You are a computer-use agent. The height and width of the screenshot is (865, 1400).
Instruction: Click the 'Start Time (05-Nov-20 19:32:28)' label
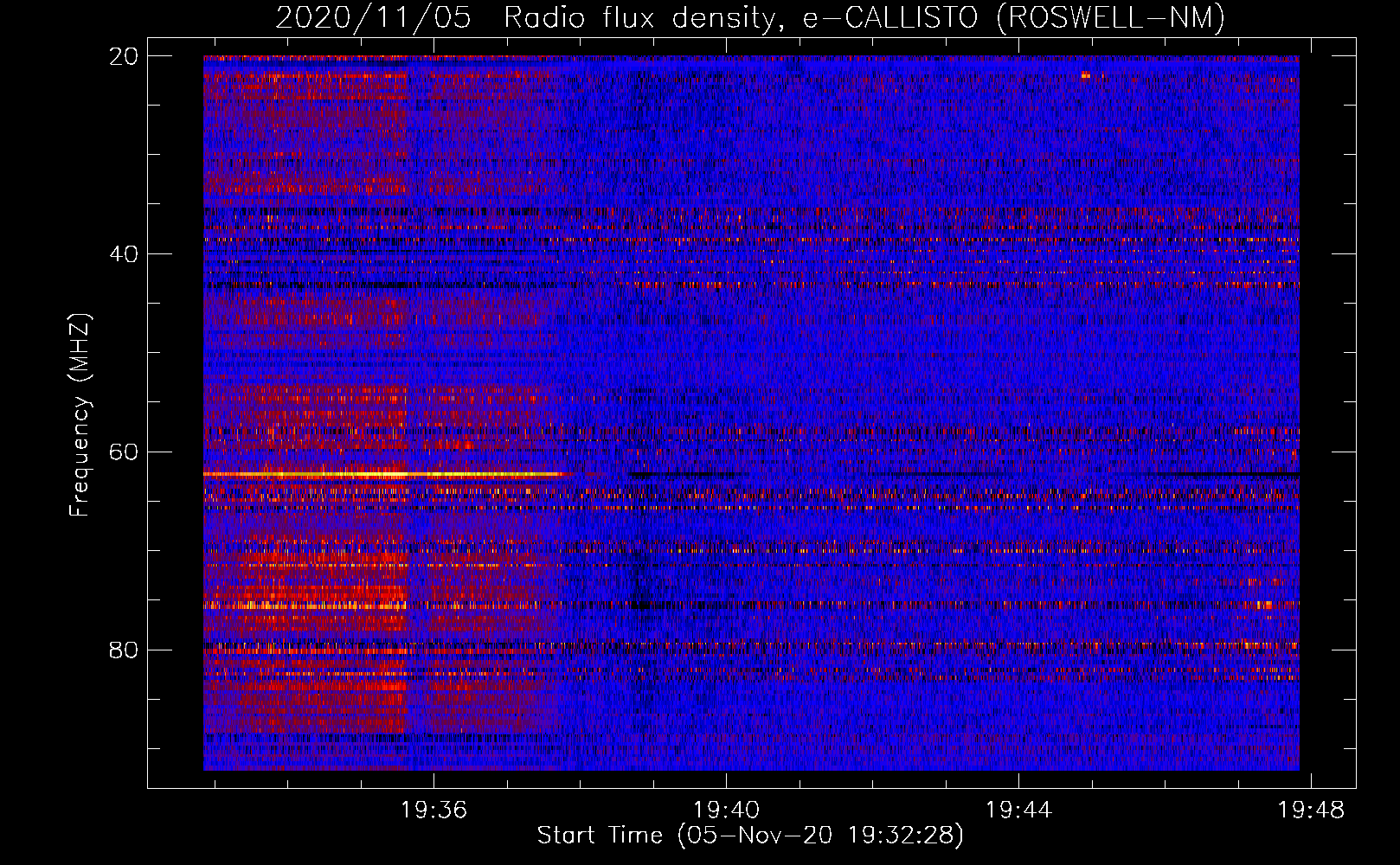click(750, 836)
